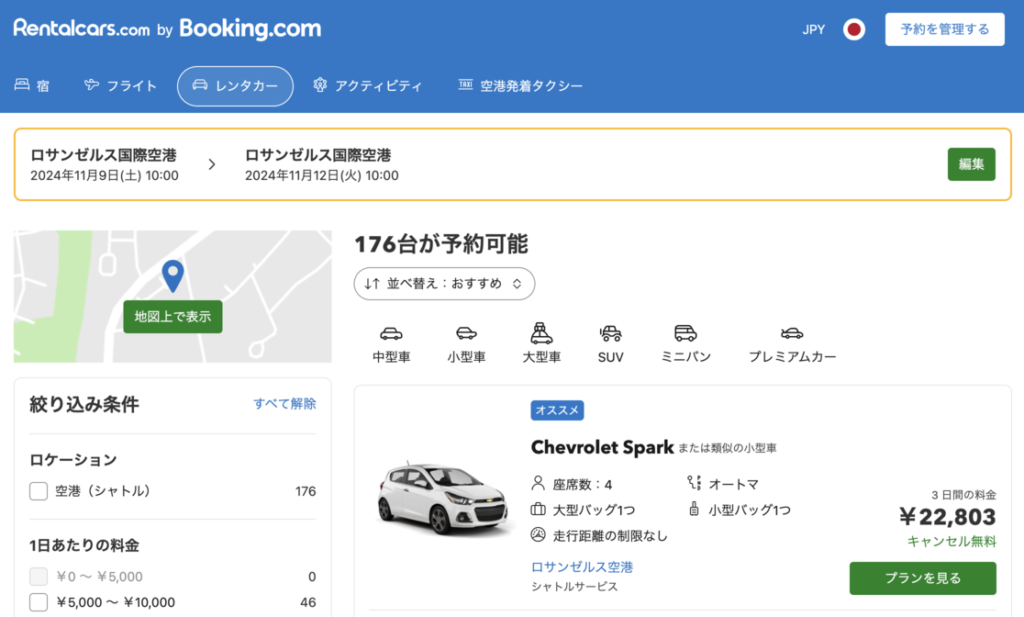The width and height of the screenshot is (1024, 617).
Task: Select the 中型車 car type icon
Action: pyautogui.click(x=391, y=334)
